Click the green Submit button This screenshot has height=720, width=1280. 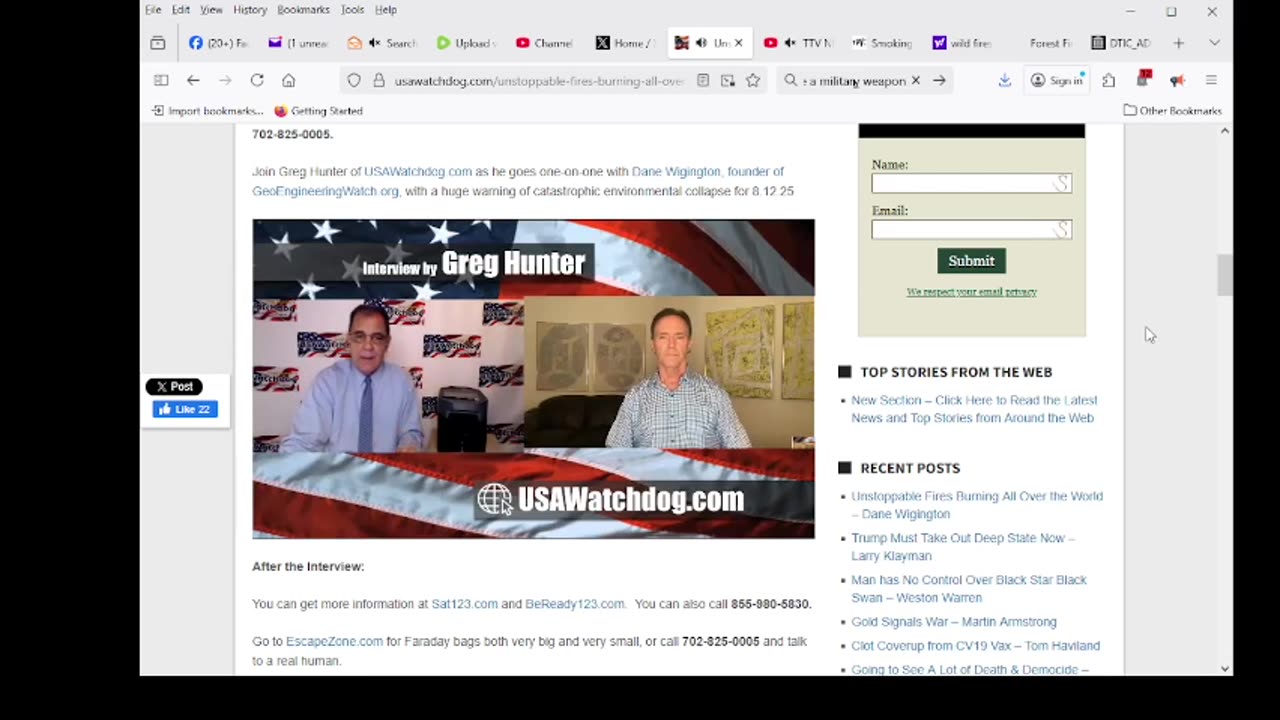[x=971, y=261]
